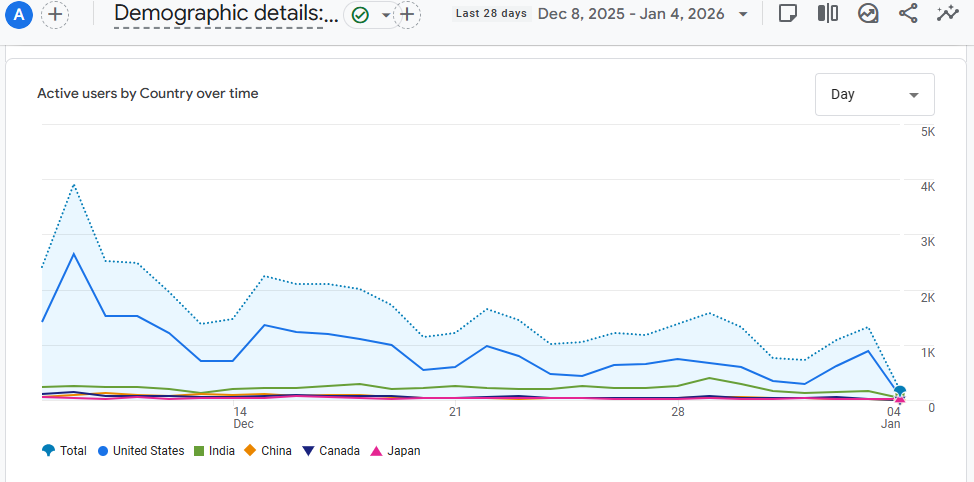This screenshot has height=482, width=974.
Task: Click the Japan legend entry
Action: [x=395, y=451]
